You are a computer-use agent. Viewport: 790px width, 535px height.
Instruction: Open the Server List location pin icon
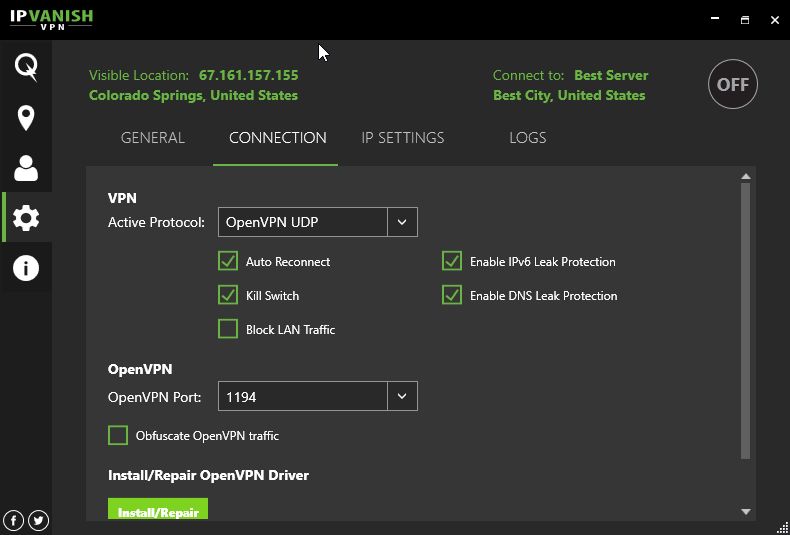[26, 118]
